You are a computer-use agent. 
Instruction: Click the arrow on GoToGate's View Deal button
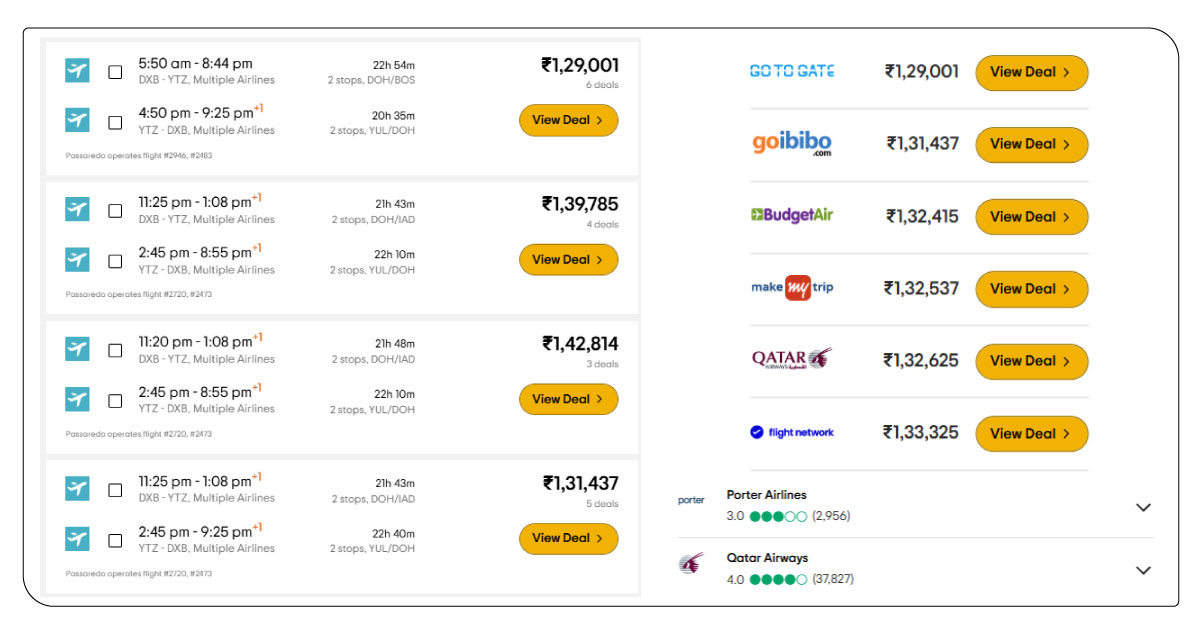[x=1066, y=72]
